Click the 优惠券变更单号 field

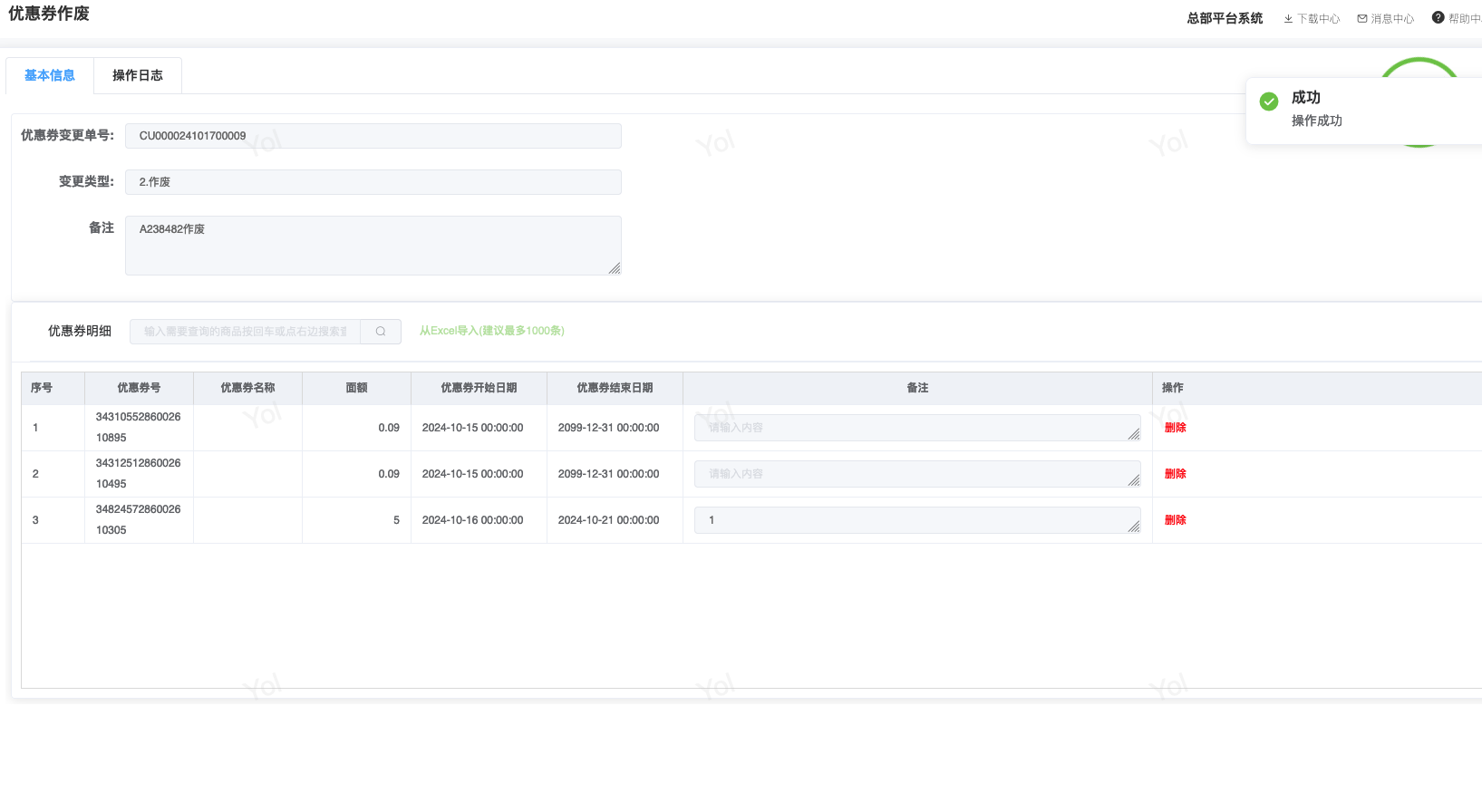point(373,136)
